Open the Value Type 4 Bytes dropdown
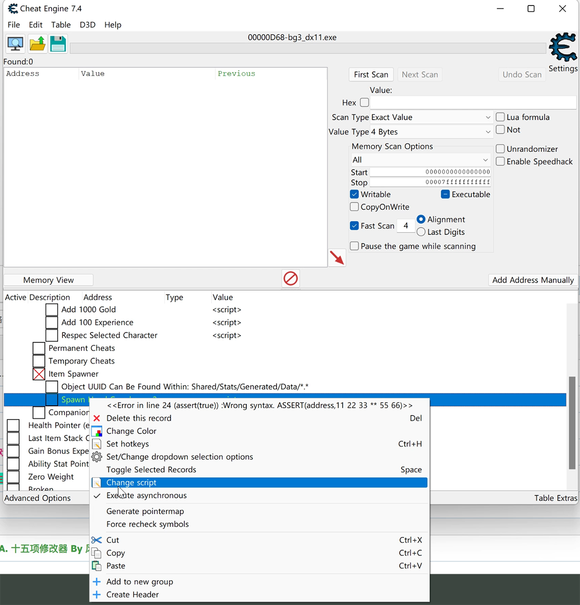This screenshot has height=605, width=580. click(431, 132)
